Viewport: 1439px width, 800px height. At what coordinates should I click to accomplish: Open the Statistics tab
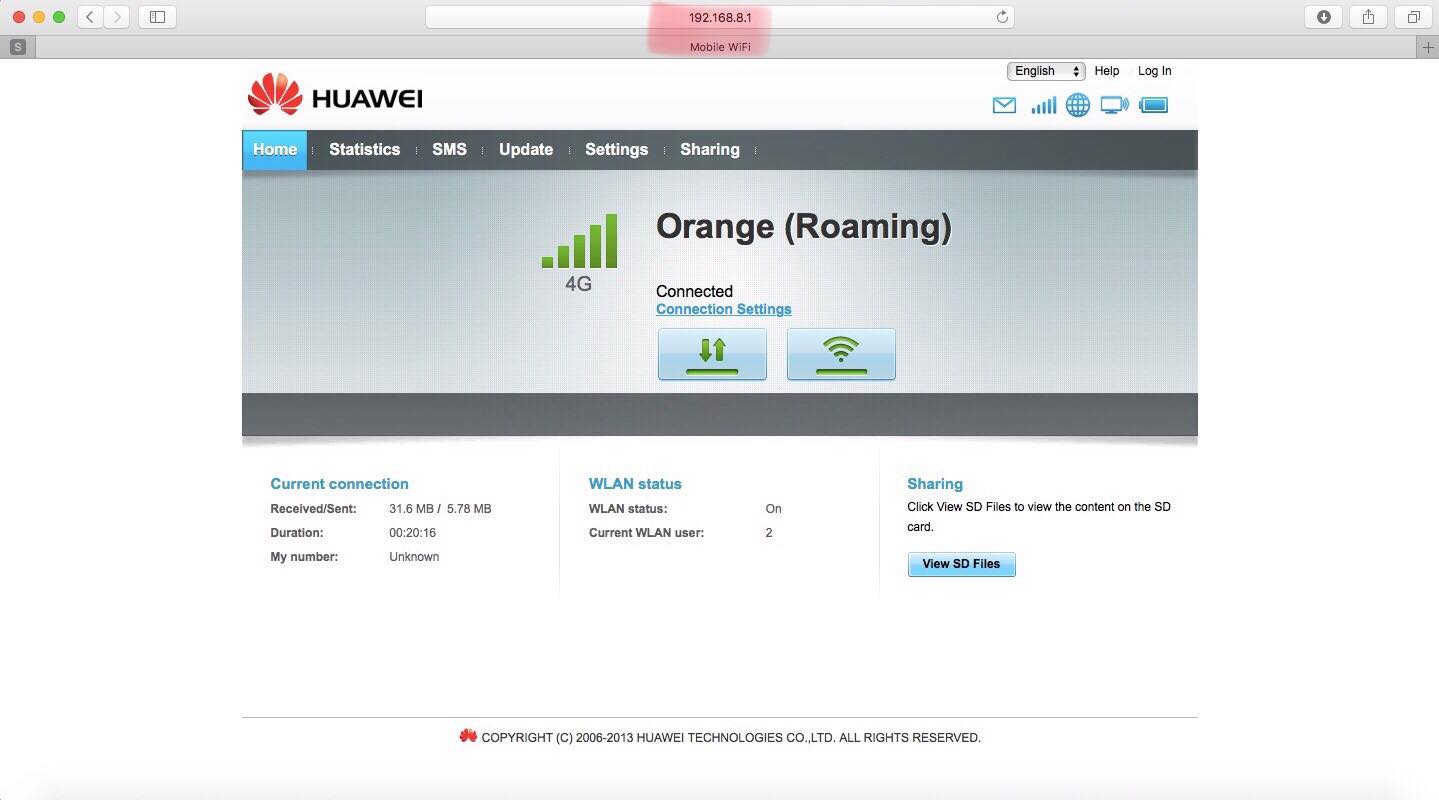pos(364,149)
